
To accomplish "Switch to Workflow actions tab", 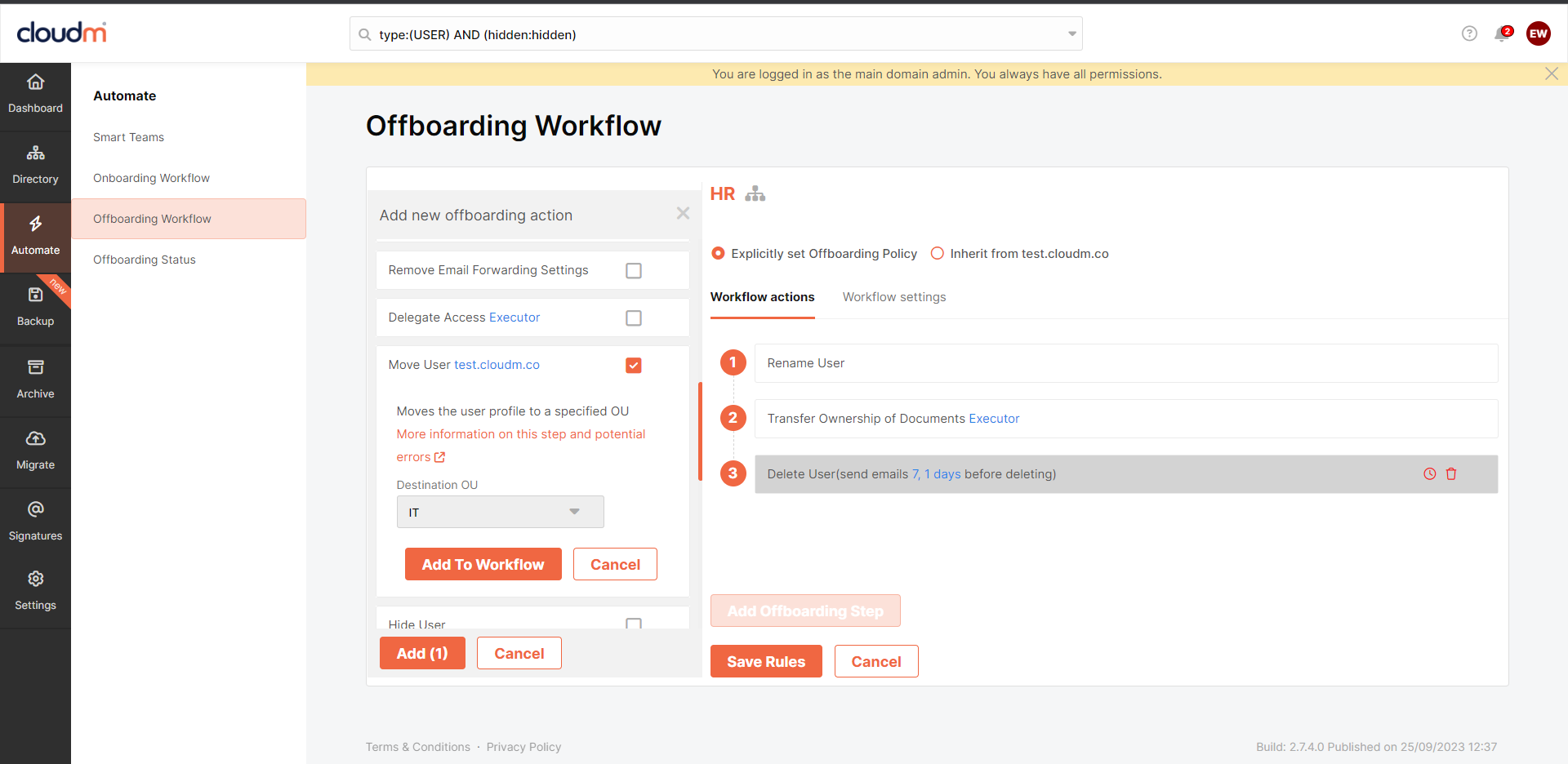I will 762,297.
